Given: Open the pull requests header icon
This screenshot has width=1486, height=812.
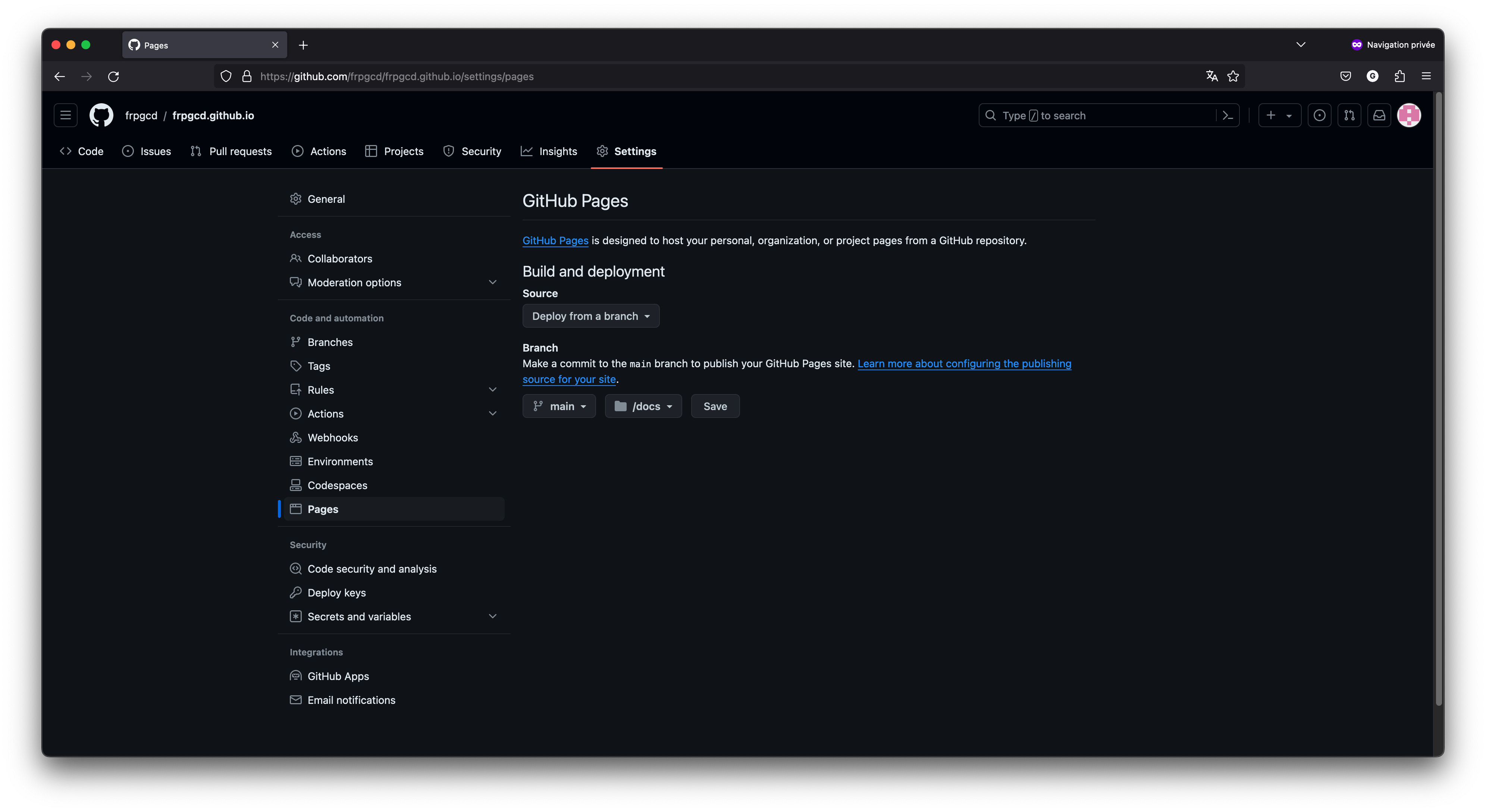Looking at the screenshot, I should (1349, 115).
